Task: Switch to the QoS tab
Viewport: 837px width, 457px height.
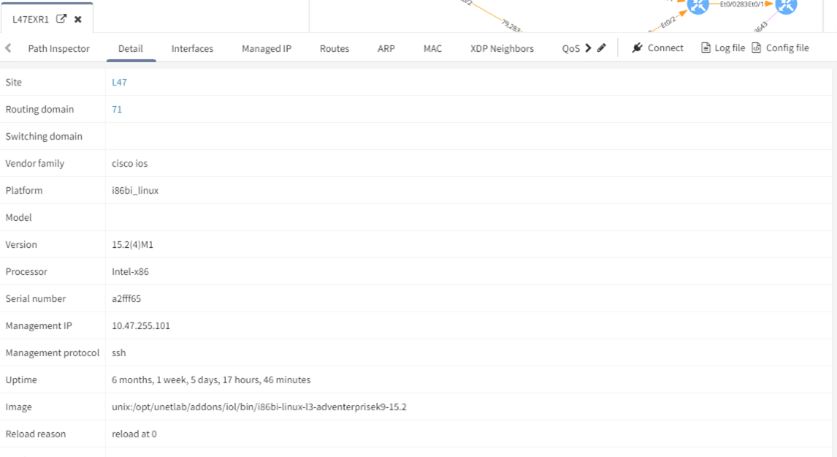Action: (570, 48)
